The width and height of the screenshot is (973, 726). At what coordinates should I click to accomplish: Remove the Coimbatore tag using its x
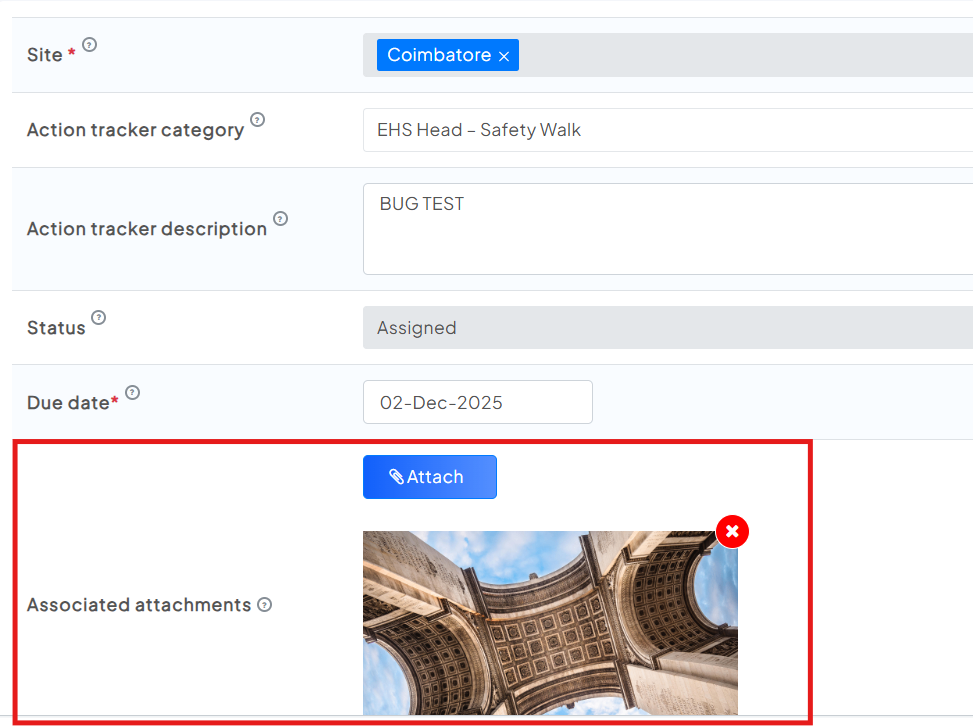(504, 56)
